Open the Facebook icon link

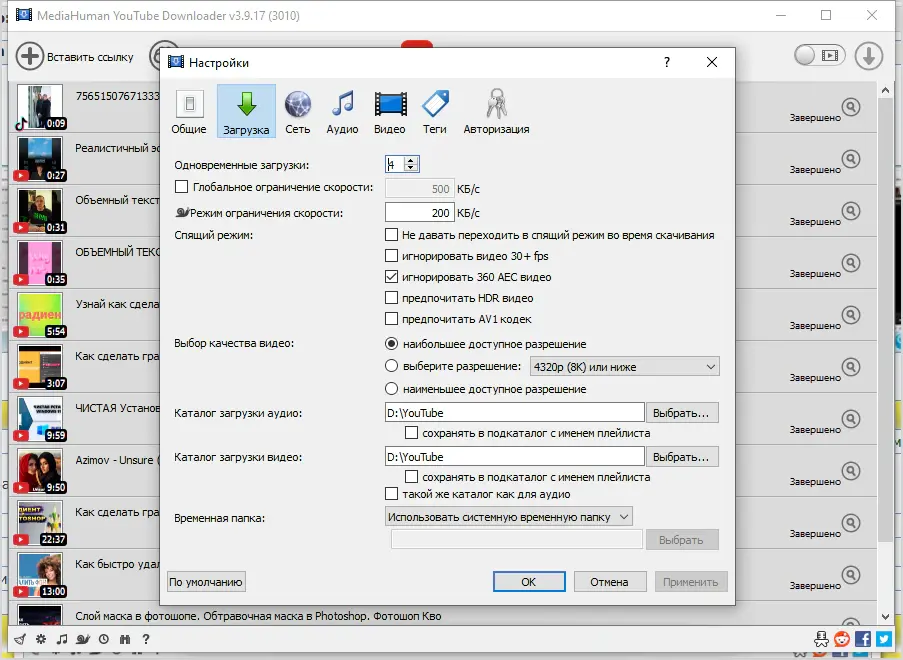(863, 639)
